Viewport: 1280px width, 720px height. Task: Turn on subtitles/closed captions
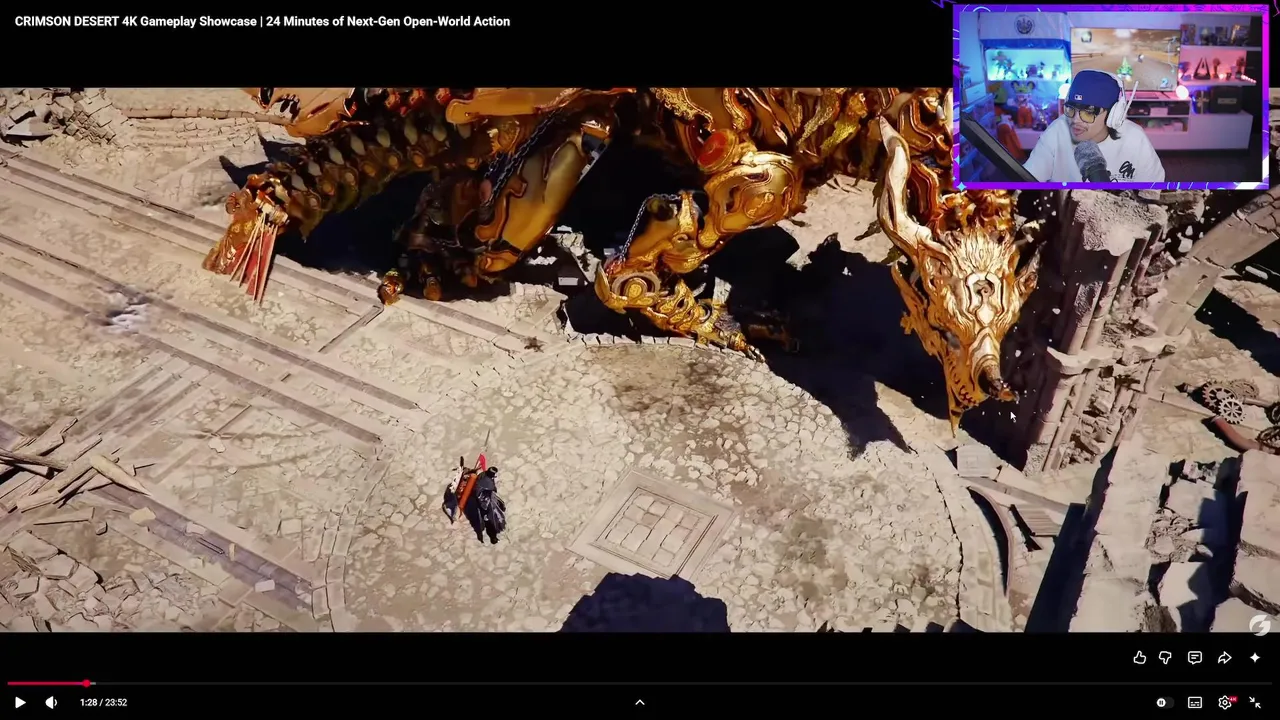point(1195,702)
